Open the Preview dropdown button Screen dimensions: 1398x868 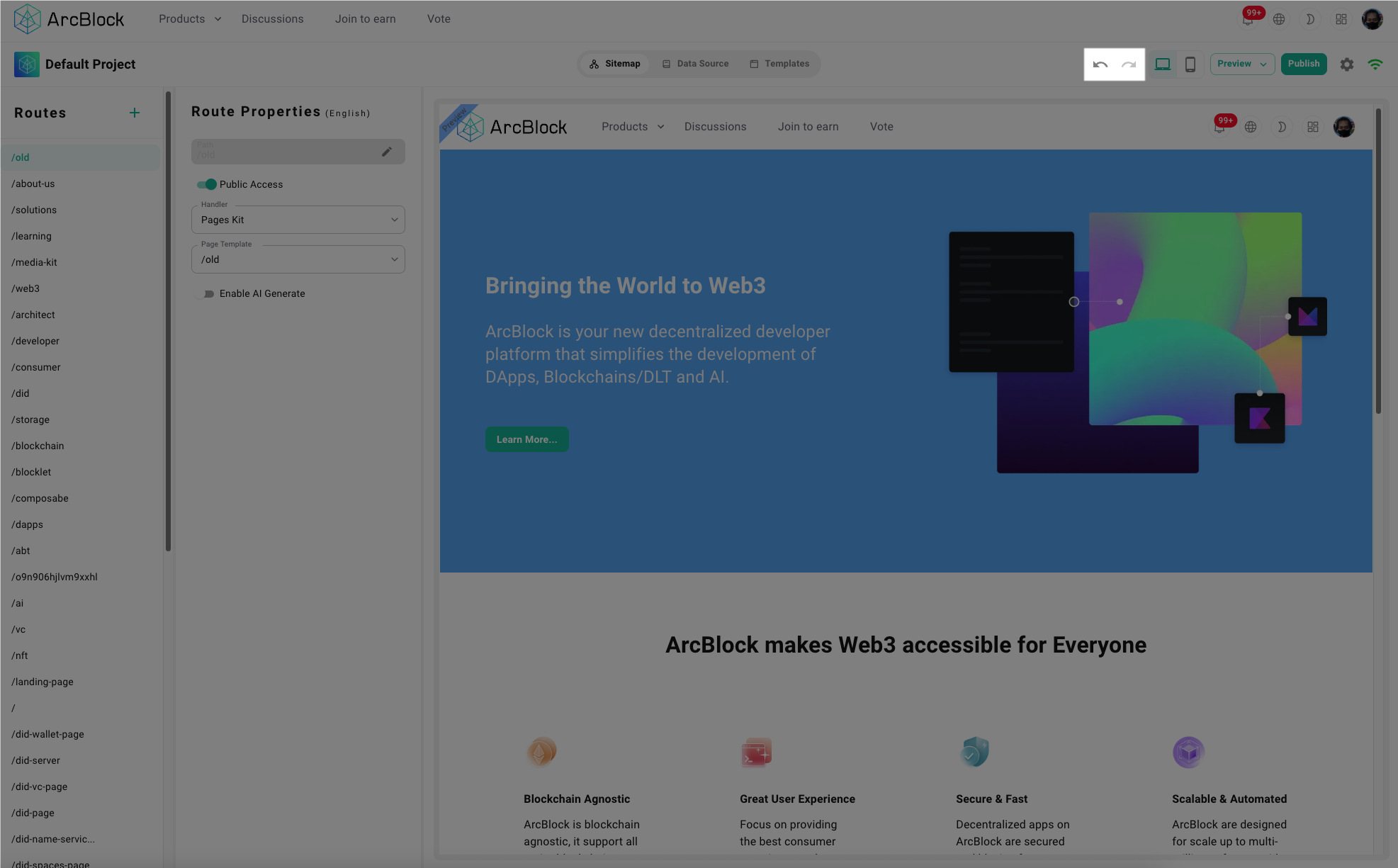pyautogui.click(x=1242, y=64)
